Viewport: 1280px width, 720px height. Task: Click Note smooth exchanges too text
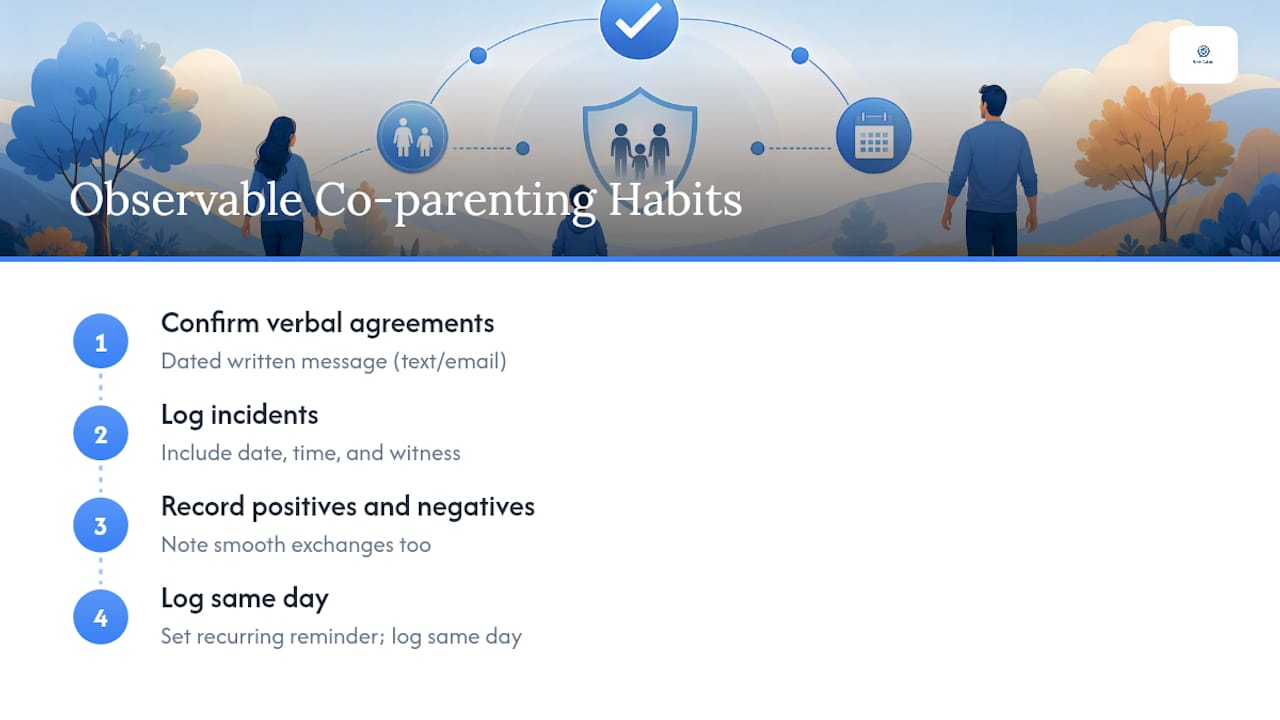click(296, 545)
